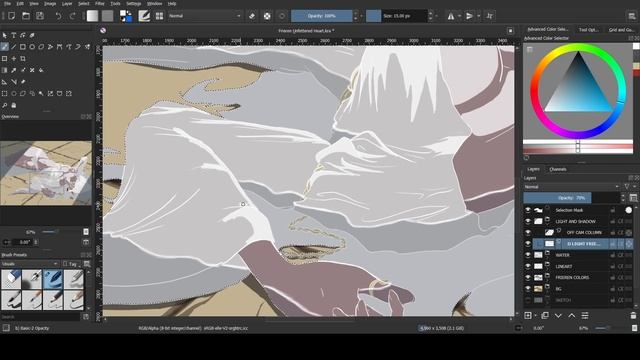The height and width of the screenshot is (360, 640).
Task: Hide the WATER layer
Action: pos(528,255)
